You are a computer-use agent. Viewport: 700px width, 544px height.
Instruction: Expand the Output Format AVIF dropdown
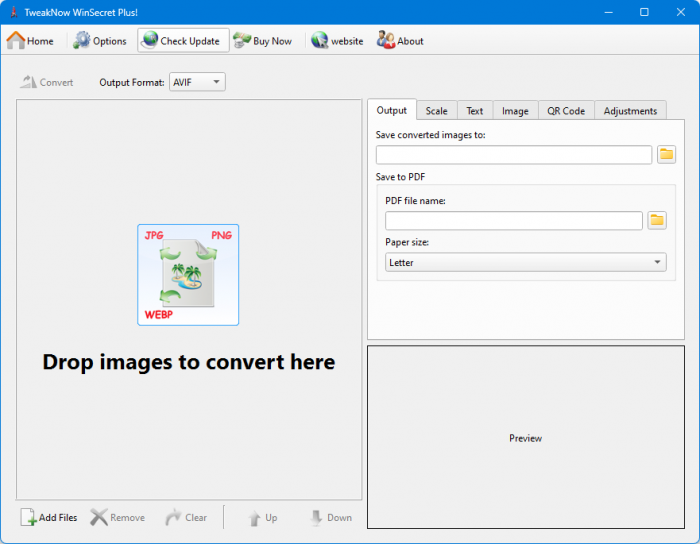coord(197,82)
